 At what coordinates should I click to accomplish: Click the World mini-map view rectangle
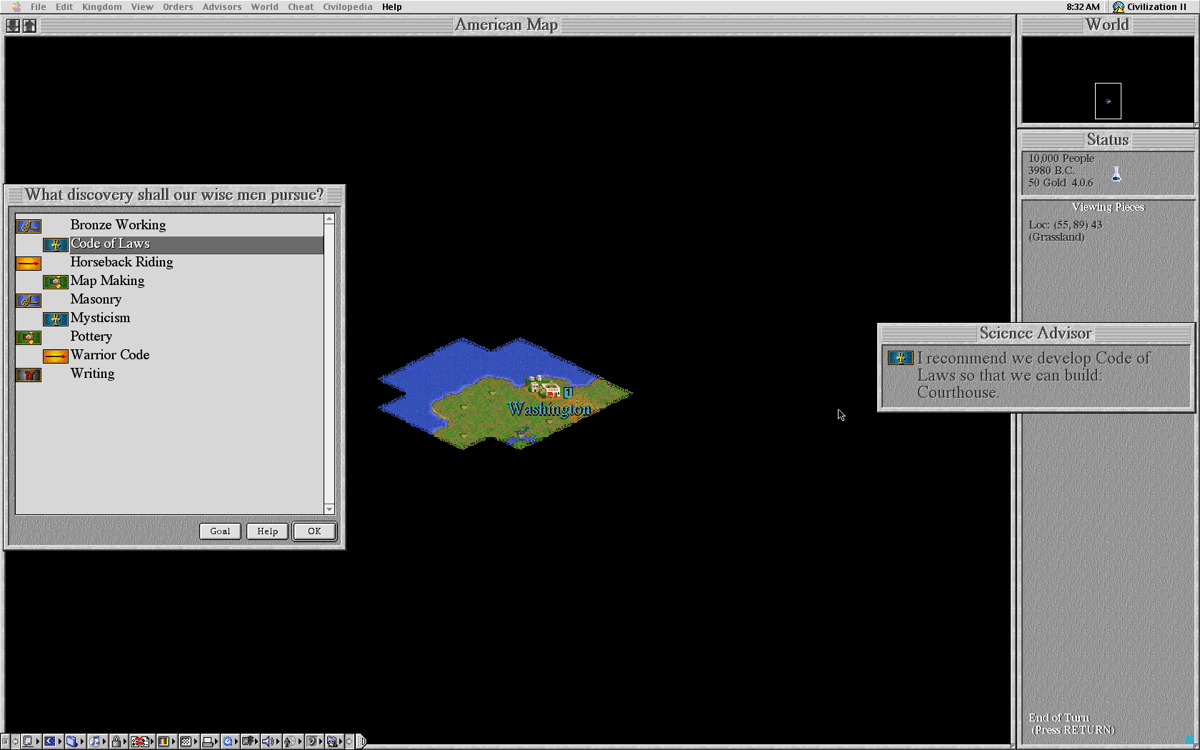click(1108, 101)
